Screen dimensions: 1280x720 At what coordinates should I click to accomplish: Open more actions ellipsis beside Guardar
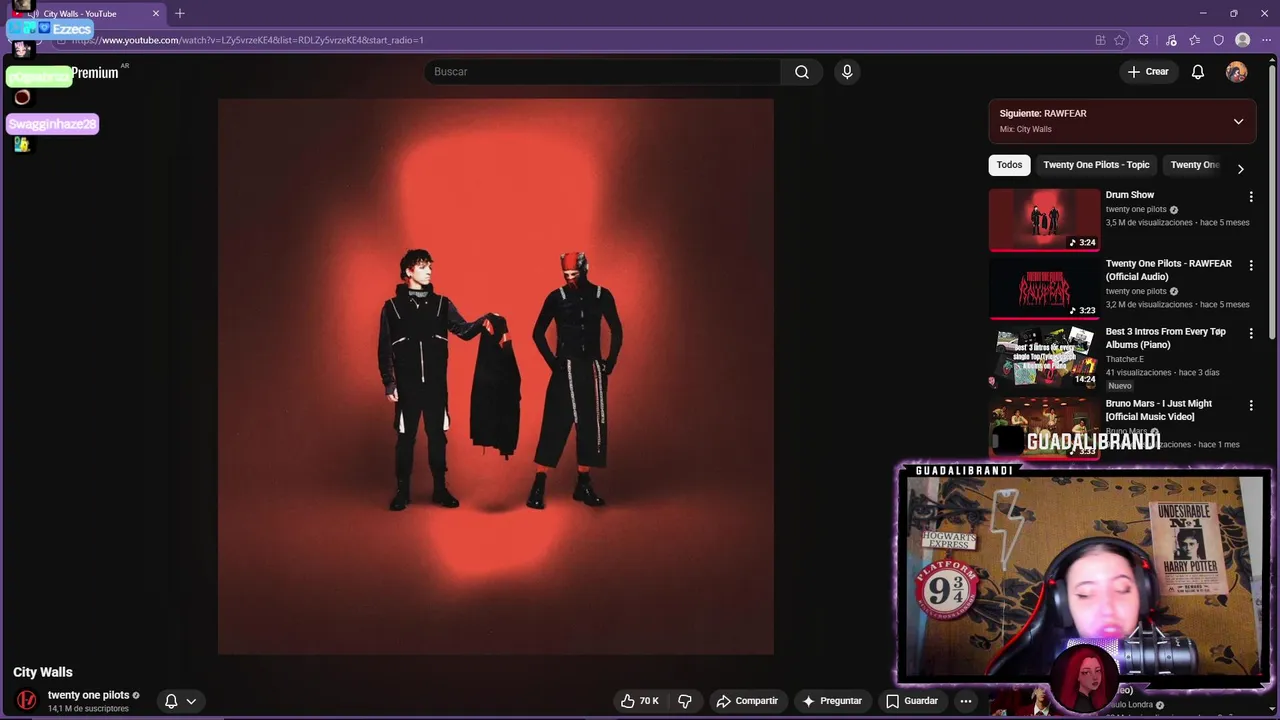click(x=965, y=701)
